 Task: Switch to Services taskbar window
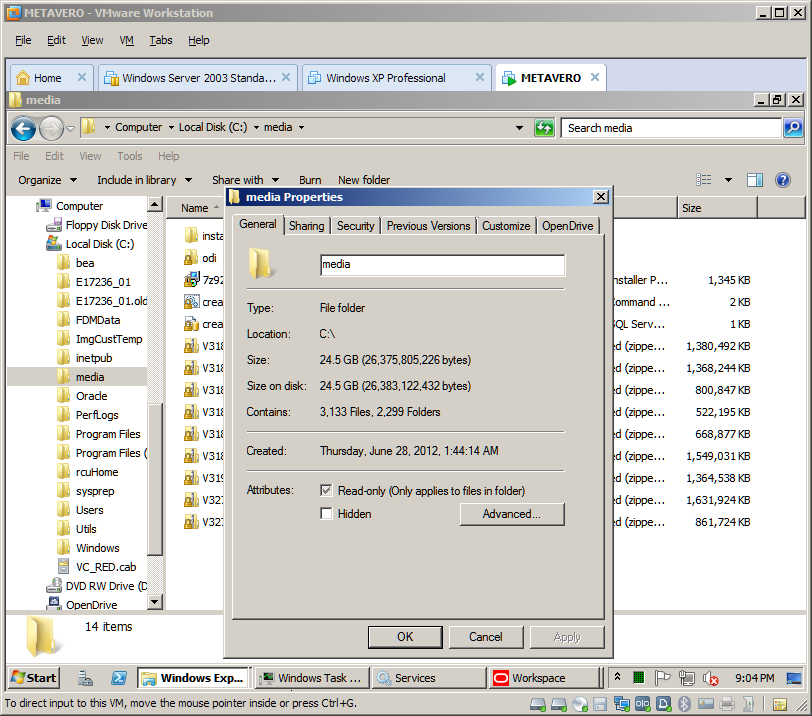429,678
